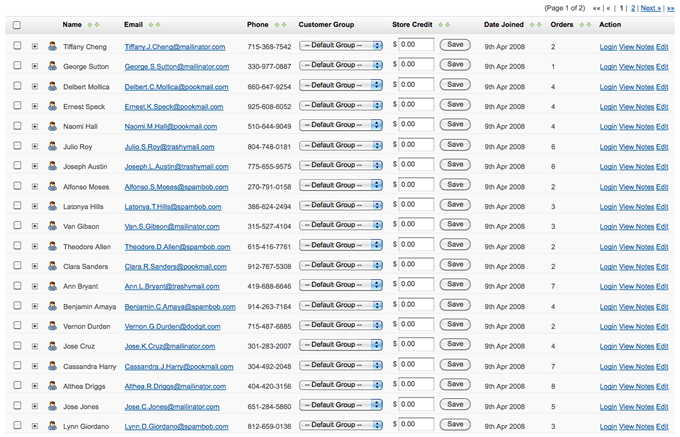Sort ascending arrow next to Email header
The image size is (680, 437).
tap(151, 25)
